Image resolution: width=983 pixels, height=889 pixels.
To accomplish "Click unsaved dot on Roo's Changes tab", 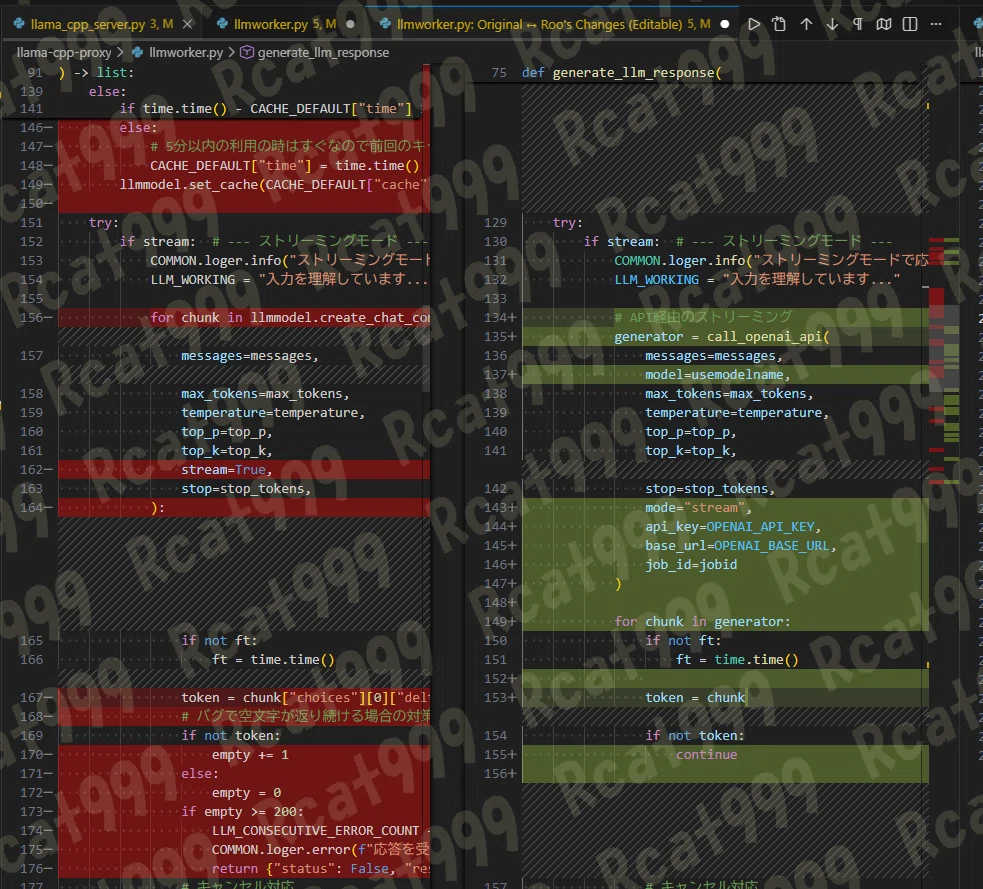I will 725,24.
